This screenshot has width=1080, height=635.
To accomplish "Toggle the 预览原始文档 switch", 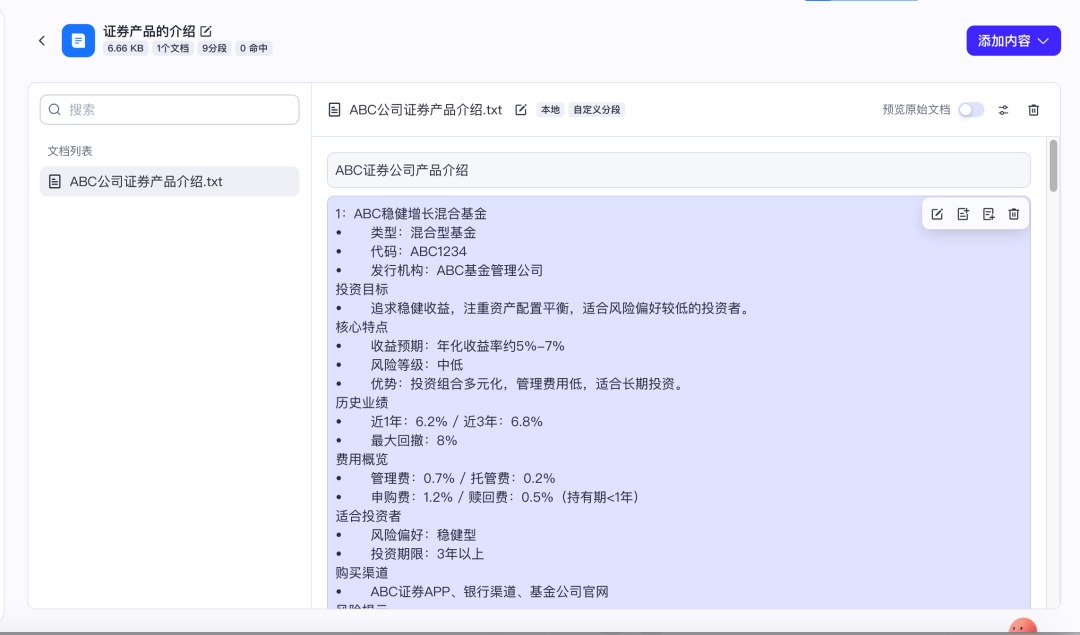I will (971, 110).
